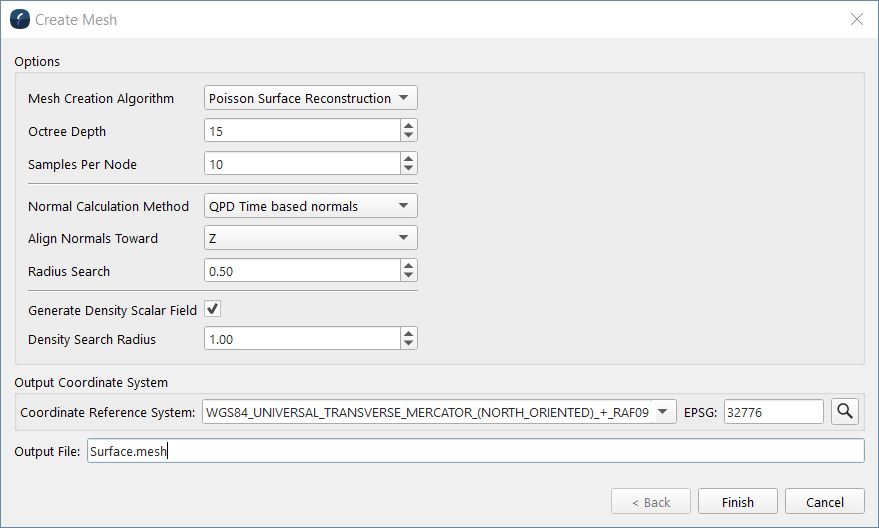Click the Cancel button
Image resolution: width=879 pixels, height=528 pixels.
pyautogui.click(x=825, y=502)
